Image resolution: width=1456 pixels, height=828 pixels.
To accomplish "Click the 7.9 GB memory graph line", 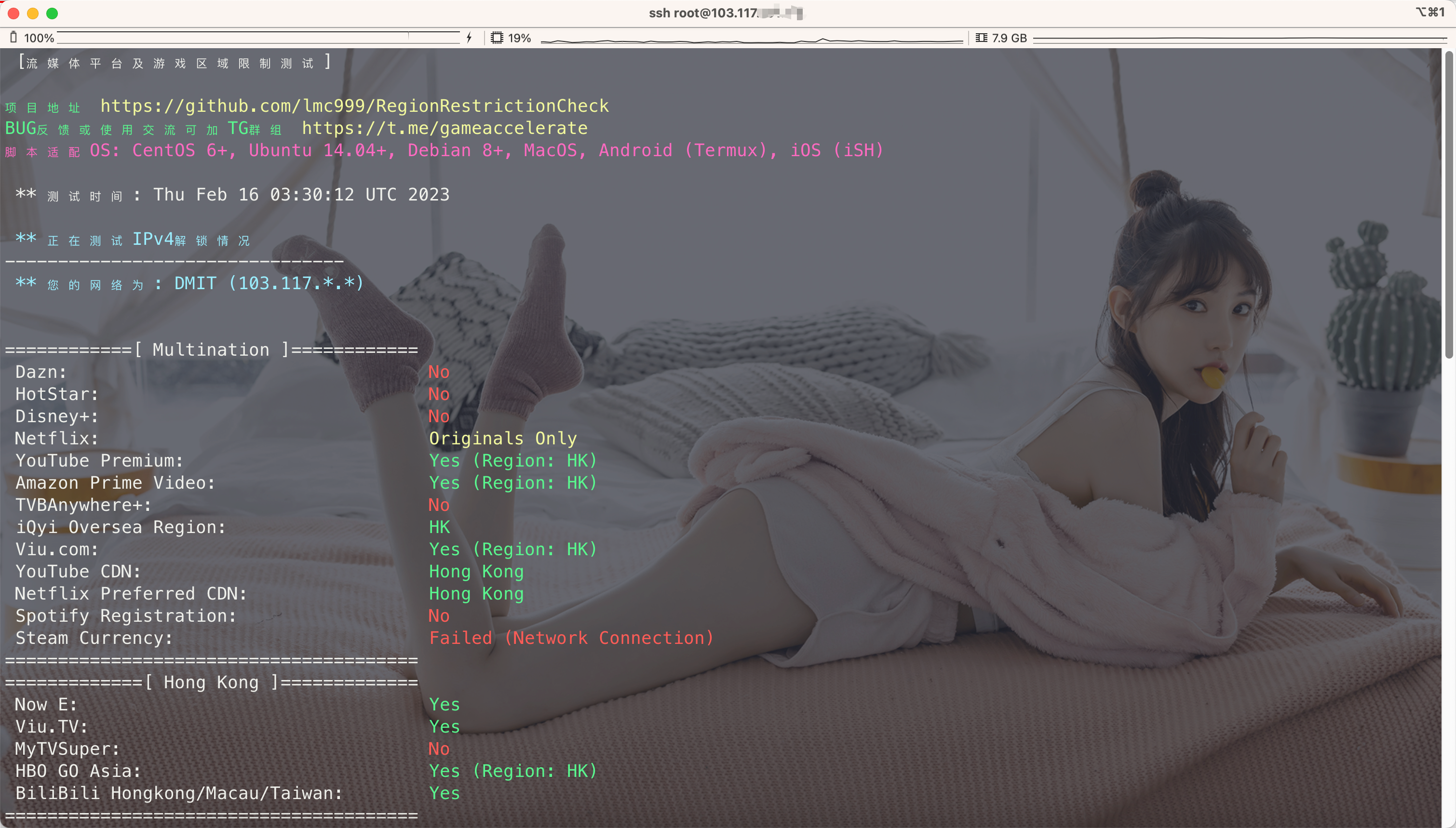I will (x=1240, y=39).
